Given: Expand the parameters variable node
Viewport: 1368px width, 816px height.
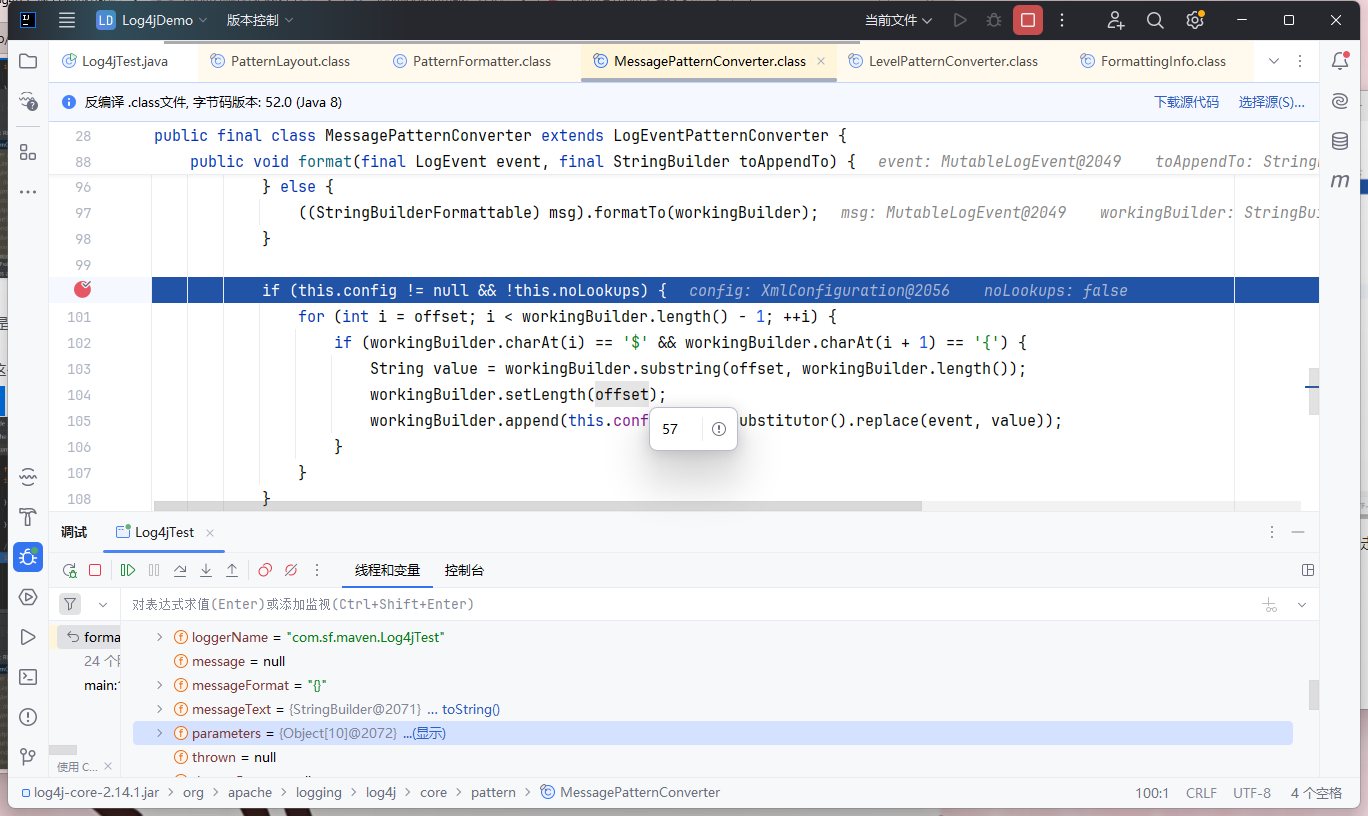Looking at the screenshot, I should coord(158,733).
